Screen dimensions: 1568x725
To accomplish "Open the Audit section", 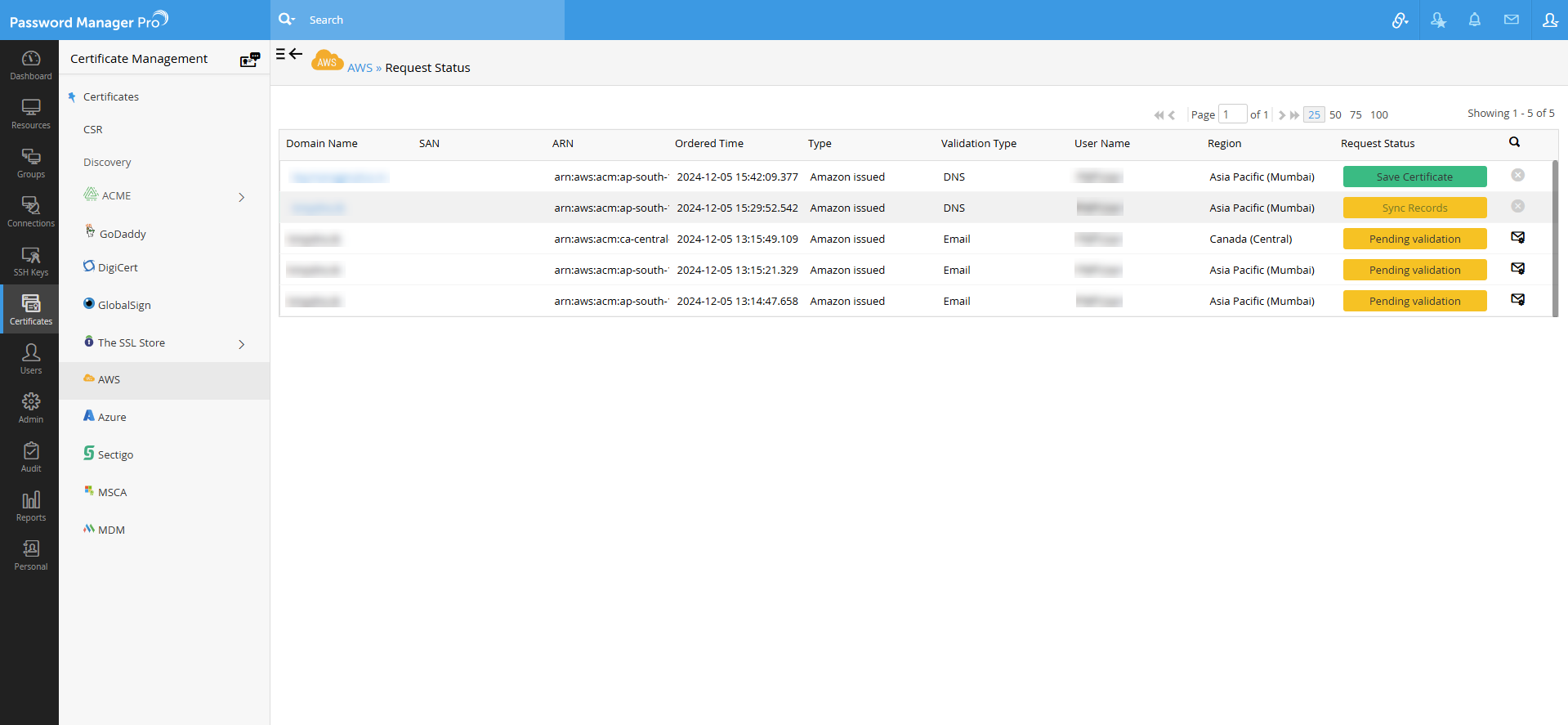I will pos(30,457).
